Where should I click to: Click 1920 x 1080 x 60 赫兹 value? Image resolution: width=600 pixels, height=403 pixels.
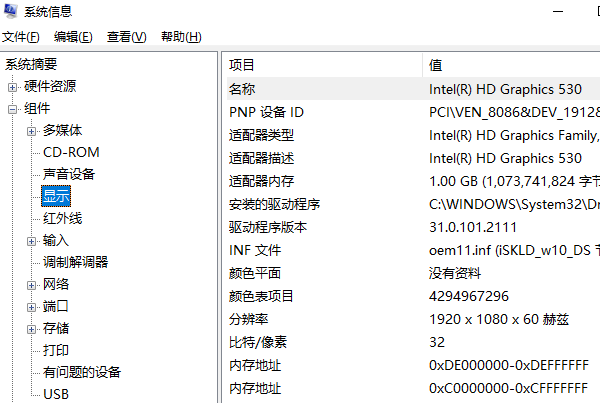499,319
